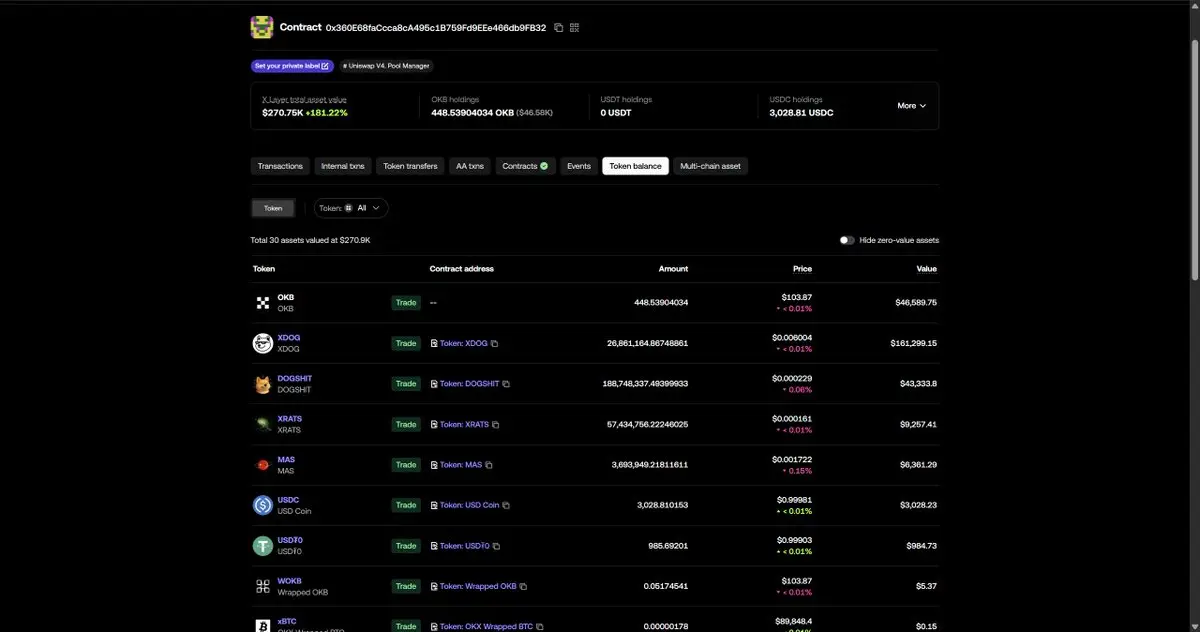
Task: Copy the XRATS contract address
Action: tap(496, 425)
